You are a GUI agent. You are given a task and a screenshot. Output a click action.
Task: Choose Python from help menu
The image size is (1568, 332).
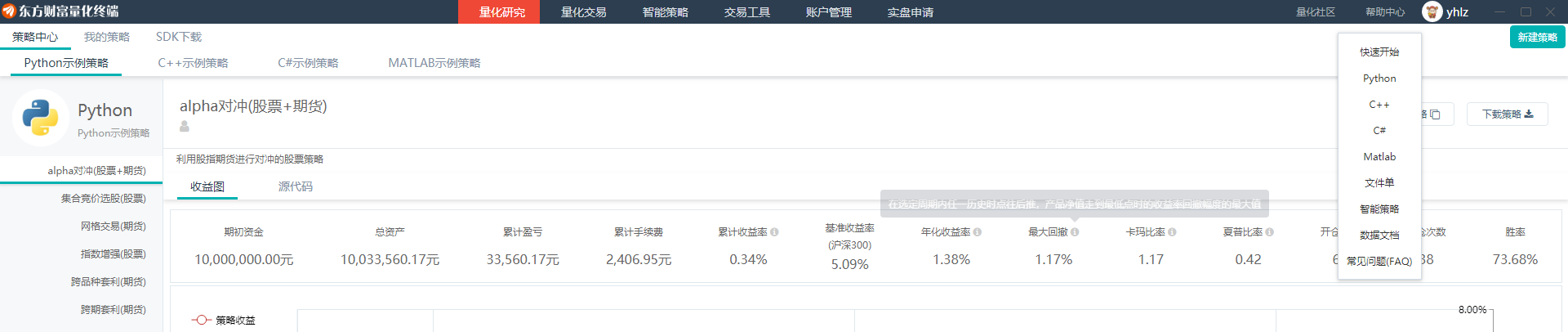[x=1379, y=78]
